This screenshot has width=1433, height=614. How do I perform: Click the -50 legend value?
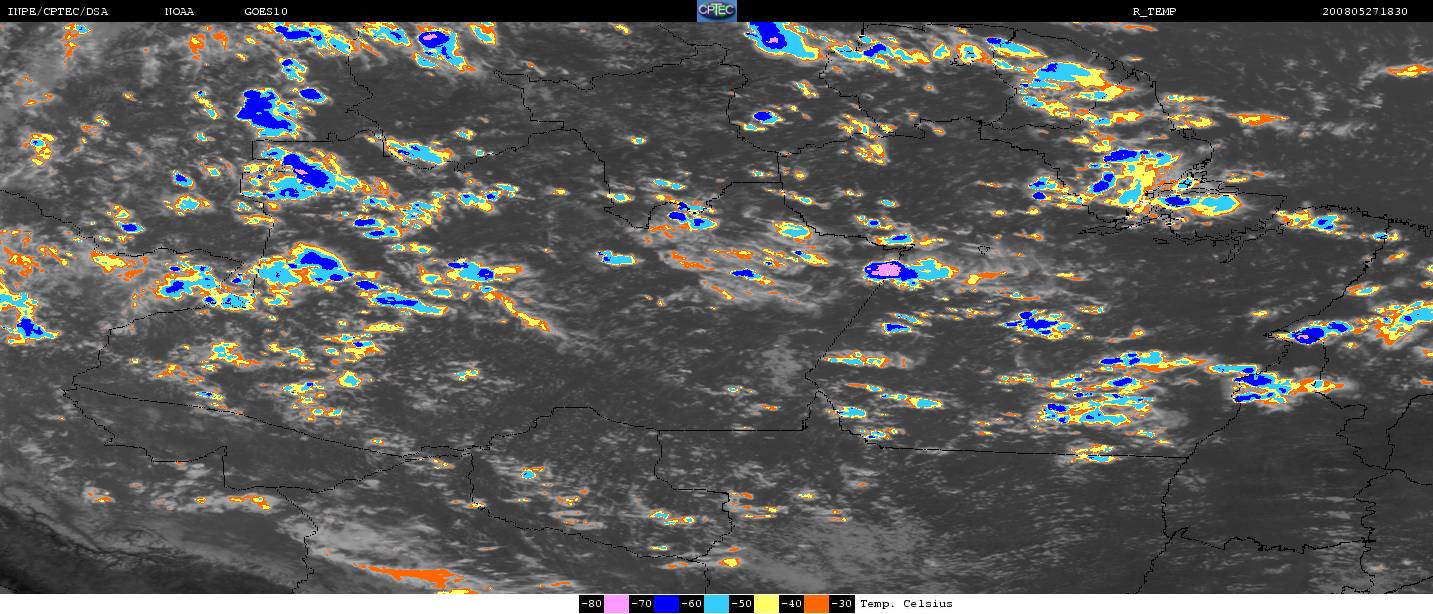click(x=741, y=604)
